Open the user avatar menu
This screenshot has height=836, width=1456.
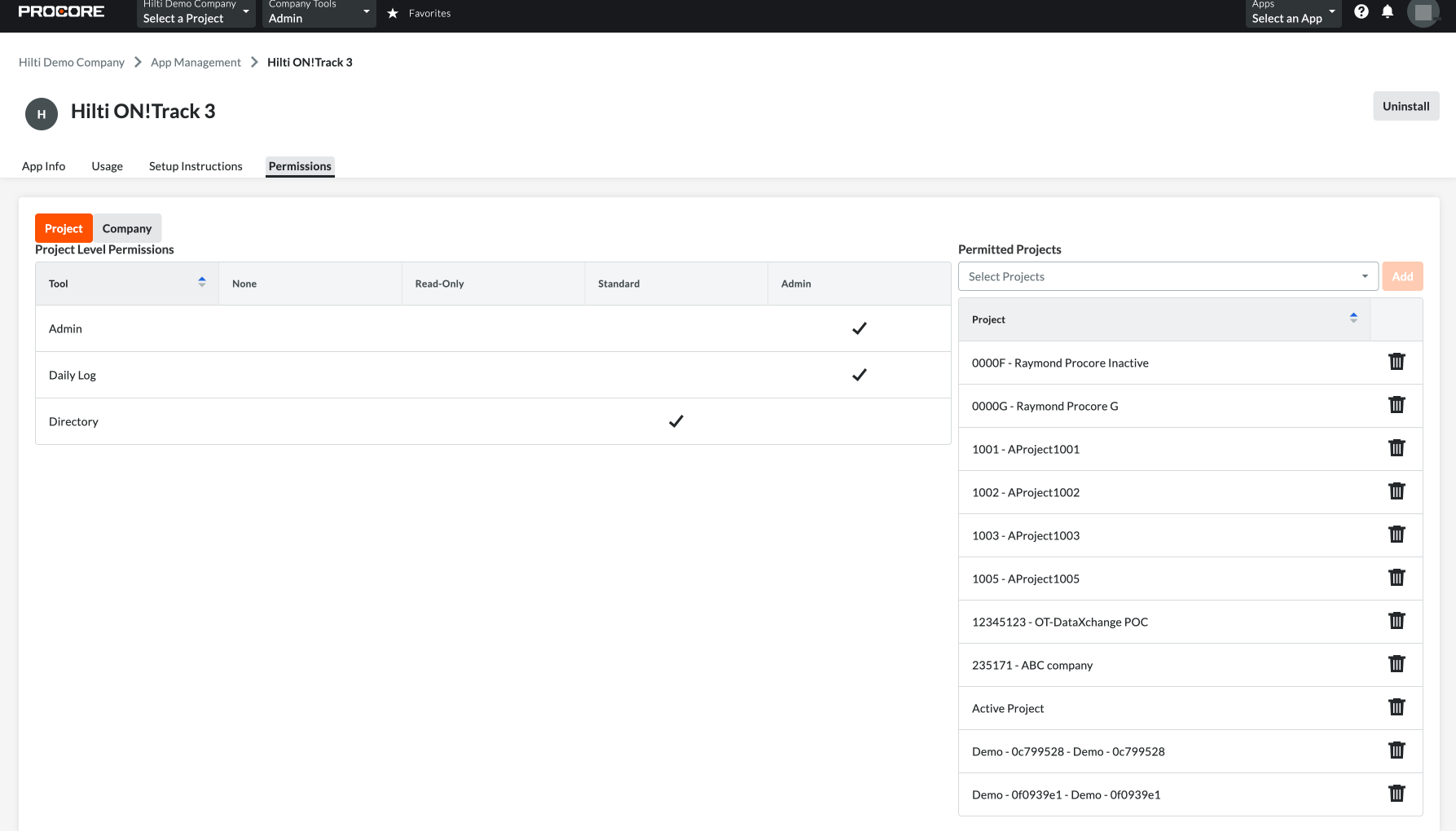1423,12
